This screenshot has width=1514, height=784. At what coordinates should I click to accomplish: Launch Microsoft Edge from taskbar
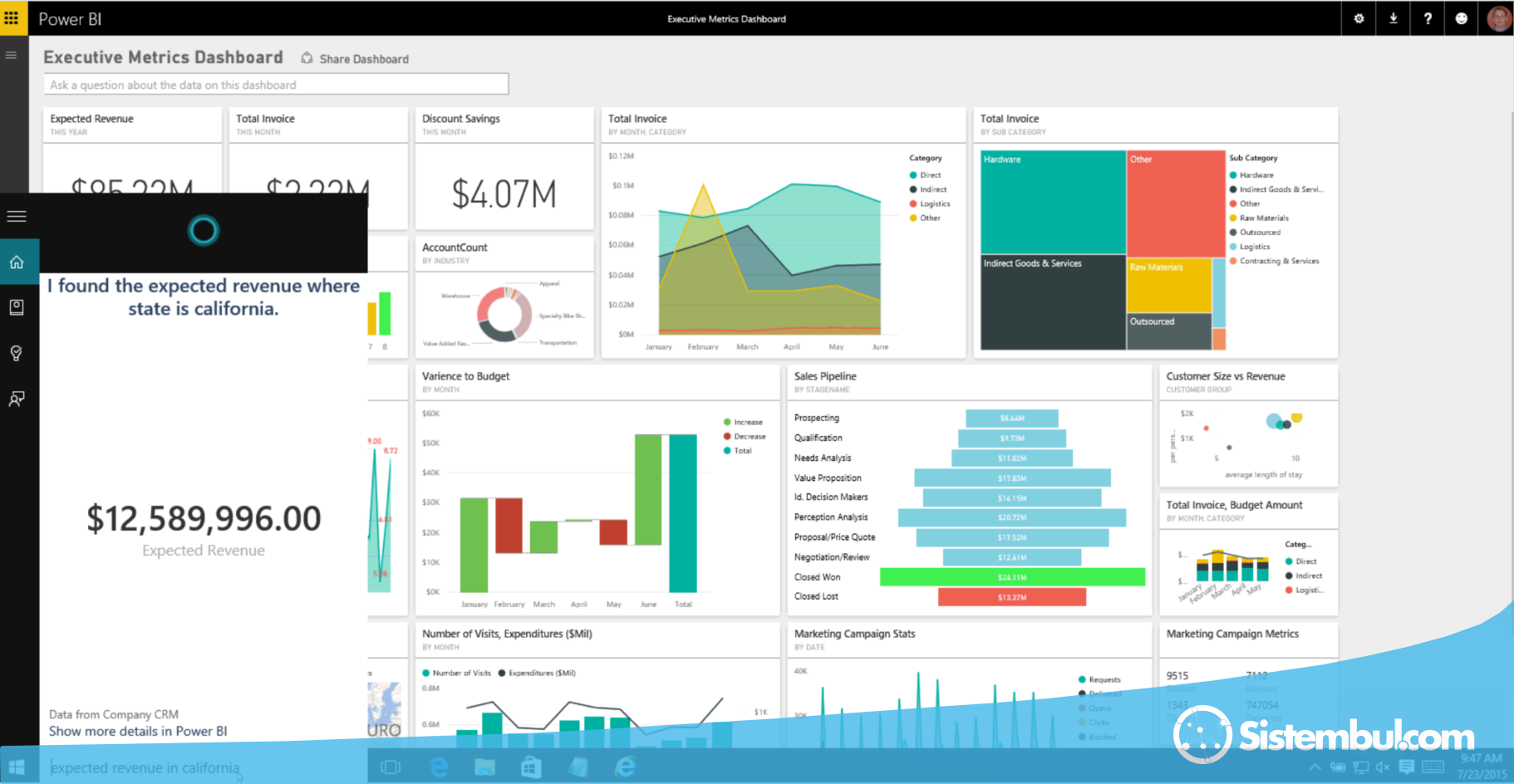click(438, 767)
